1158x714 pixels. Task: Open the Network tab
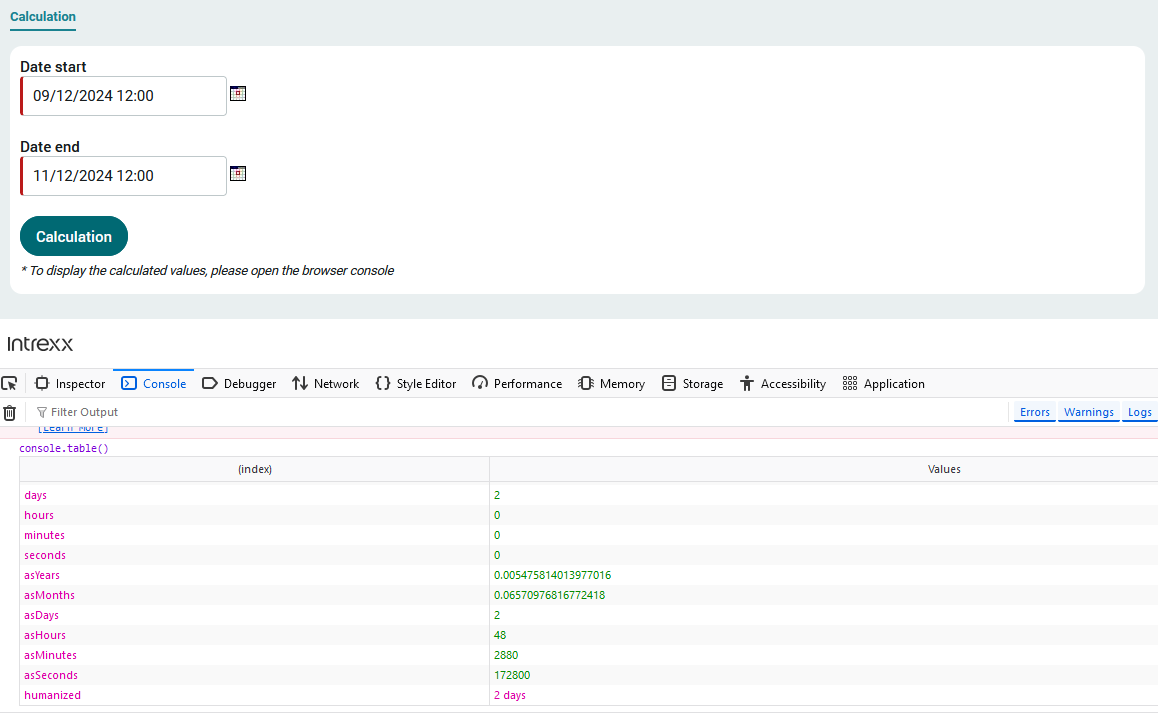click(326, 383)
